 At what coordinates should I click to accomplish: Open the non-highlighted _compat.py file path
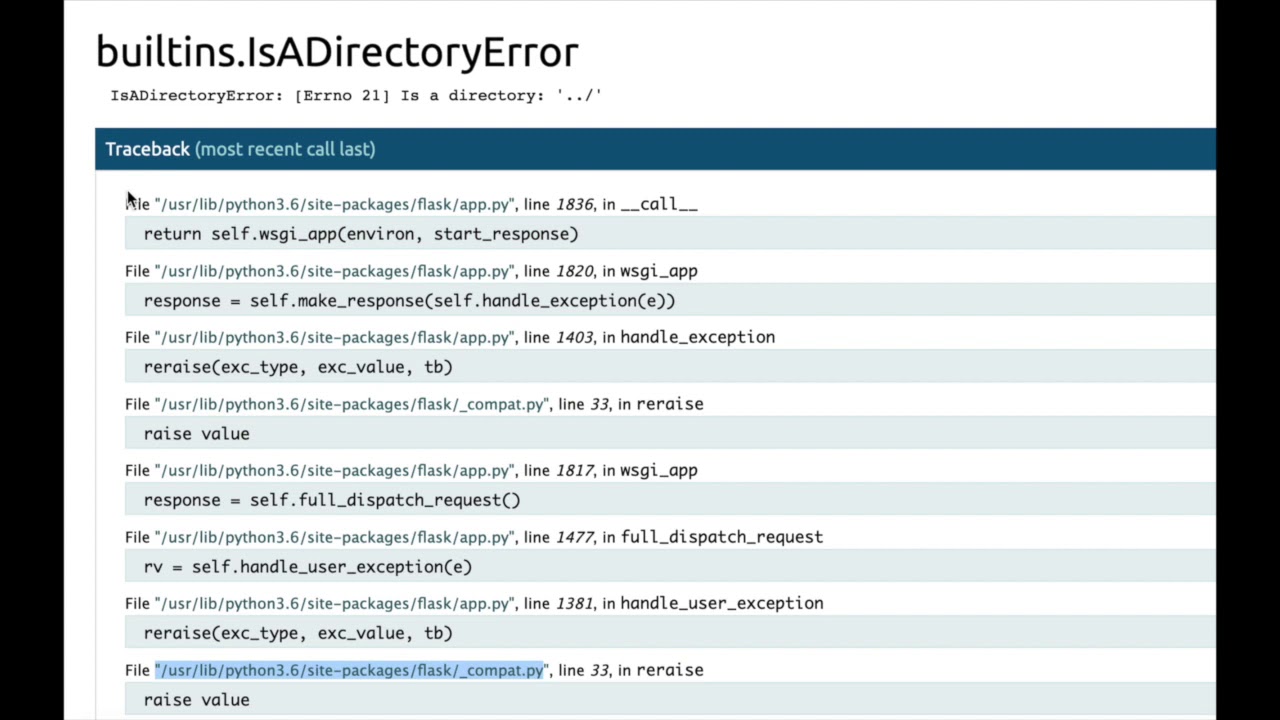pyautogui.click(x=351, y=404)
